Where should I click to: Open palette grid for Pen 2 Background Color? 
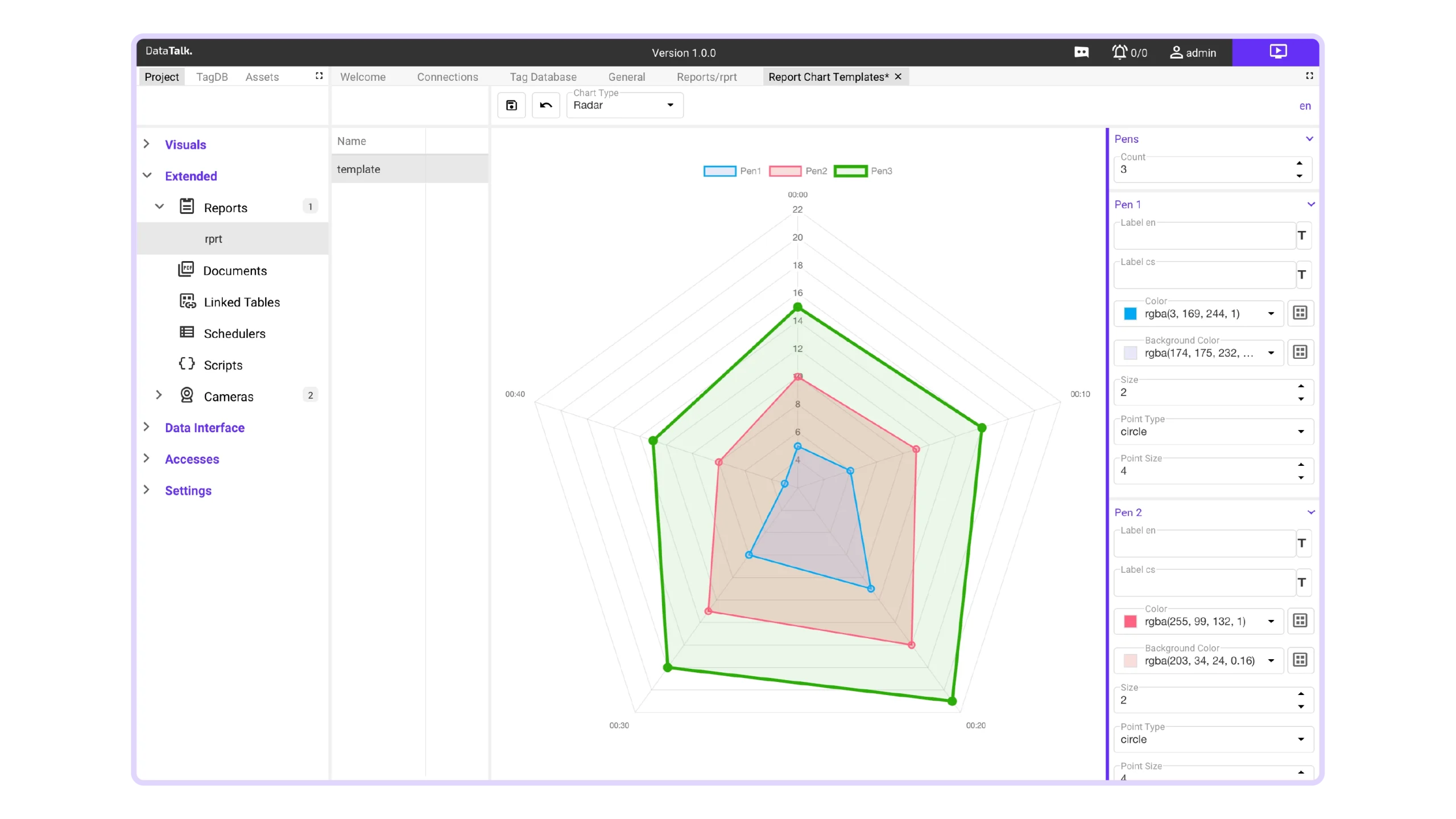click(1300, 660)
